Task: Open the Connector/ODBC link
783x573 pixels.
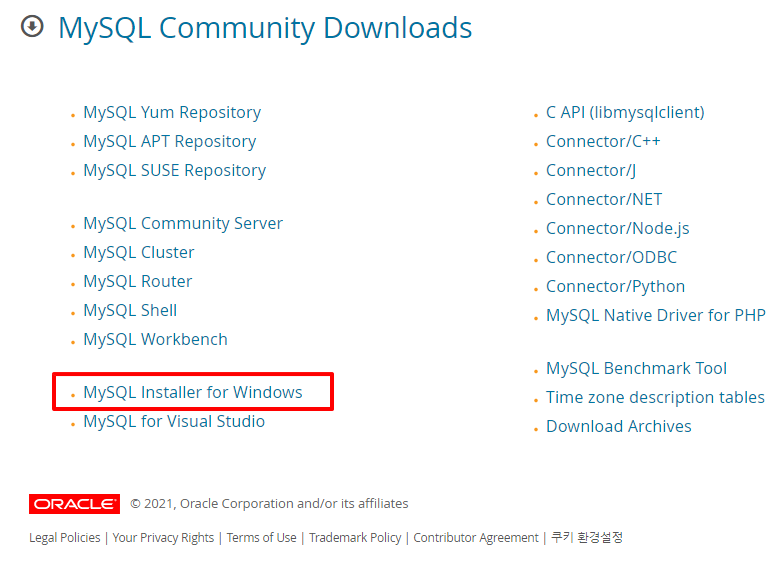Action: point(611,257)
